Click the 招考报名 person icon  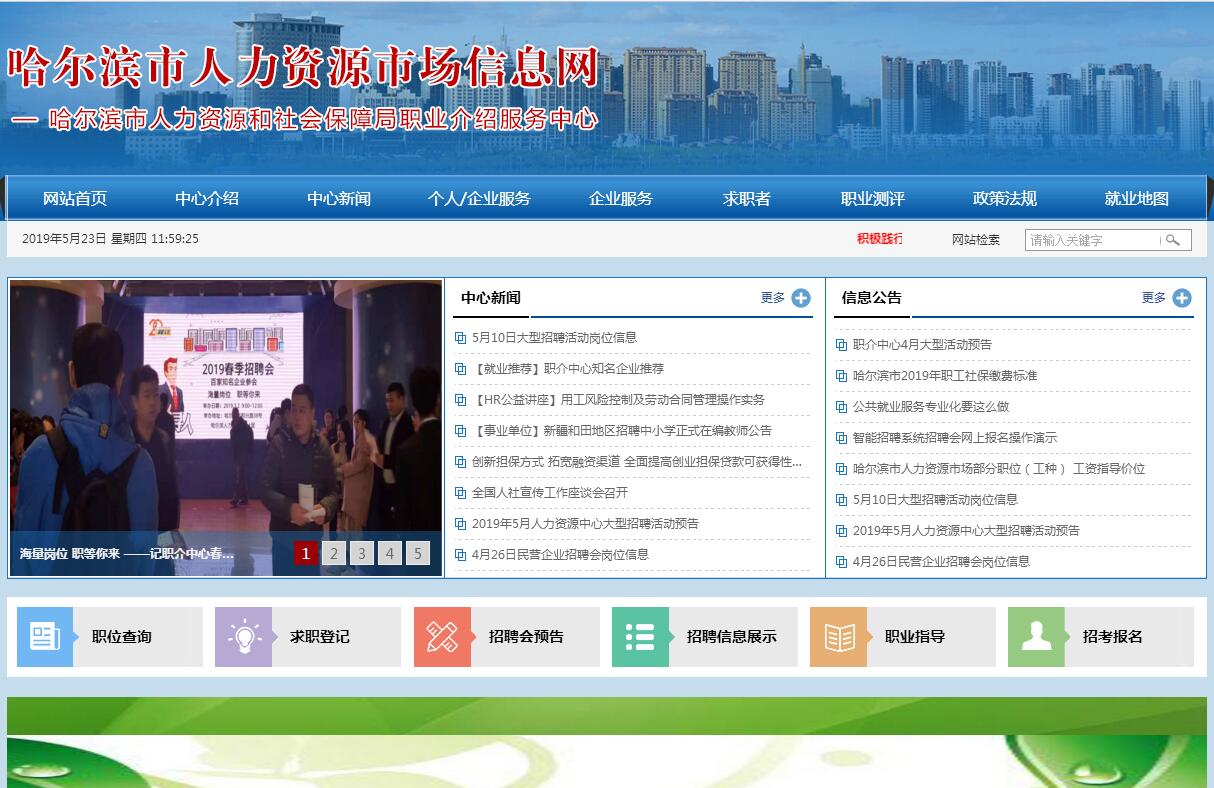(1036, 637)
